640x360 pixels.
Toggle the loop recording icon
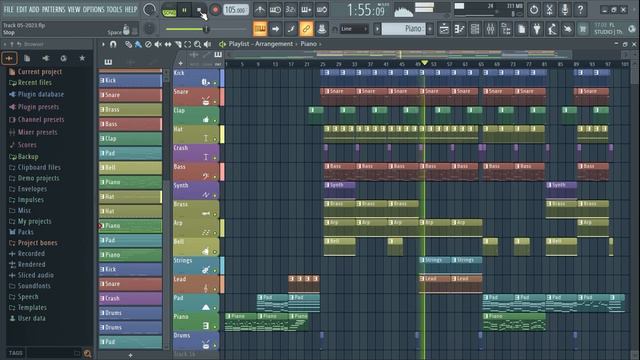pyautogui.click(x=322, y=9)
